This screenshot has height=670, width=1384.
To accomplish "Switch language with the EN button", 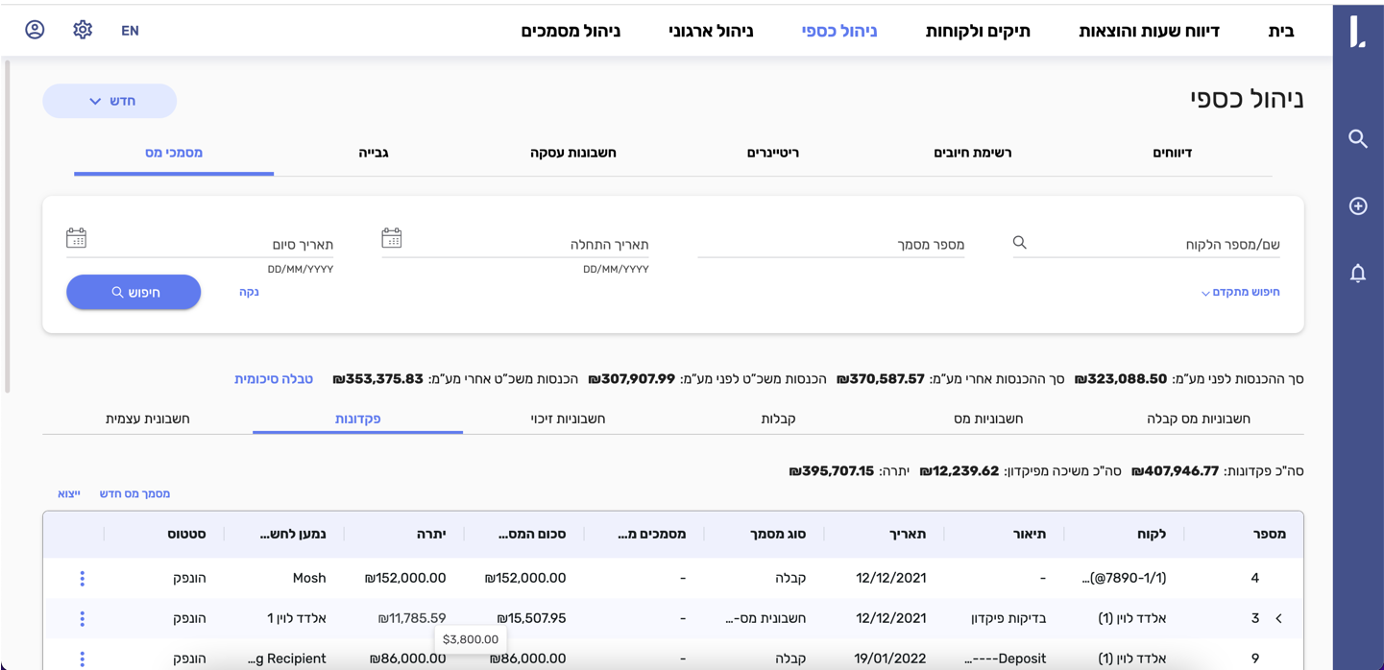I will pos(130,31).
